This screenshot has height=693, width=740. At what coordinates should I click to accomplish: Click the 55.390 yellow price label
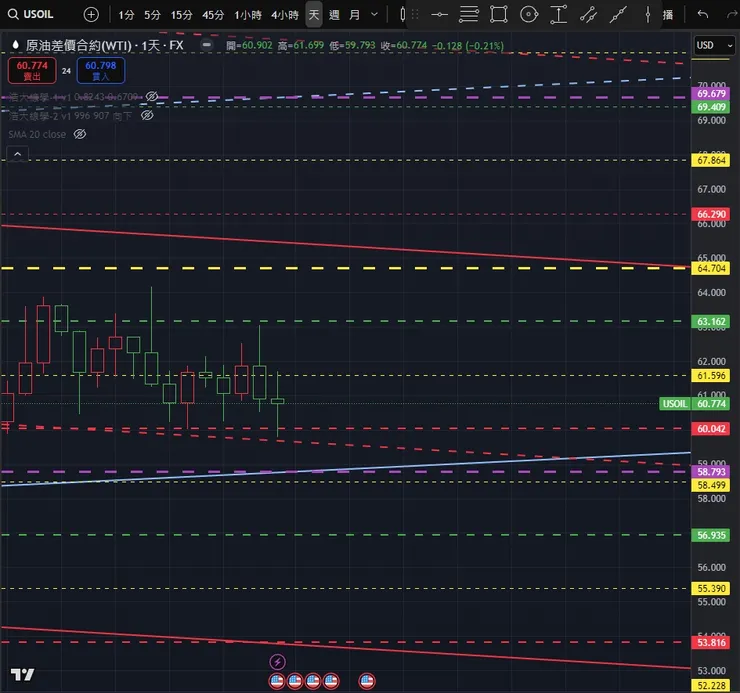(711, 588)
